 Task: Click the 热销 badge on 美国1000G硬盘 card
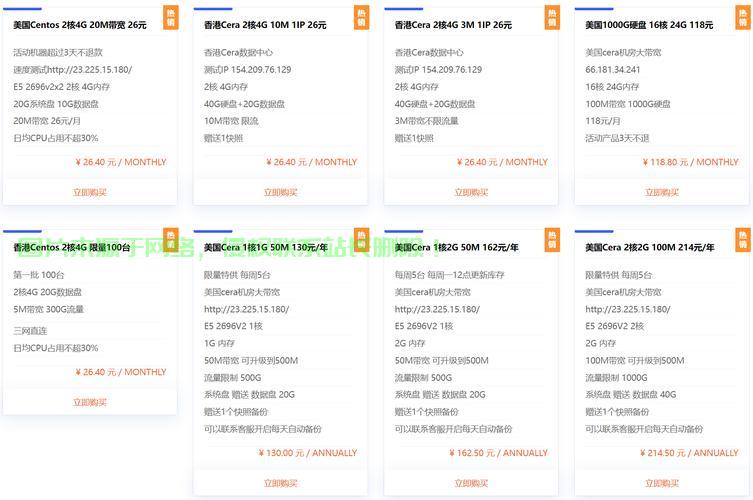tap(742, 19)
